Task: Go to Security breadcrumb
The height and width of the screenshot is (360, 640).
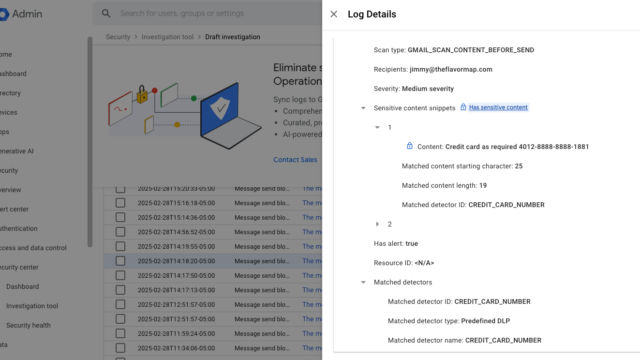Action: 118,37
